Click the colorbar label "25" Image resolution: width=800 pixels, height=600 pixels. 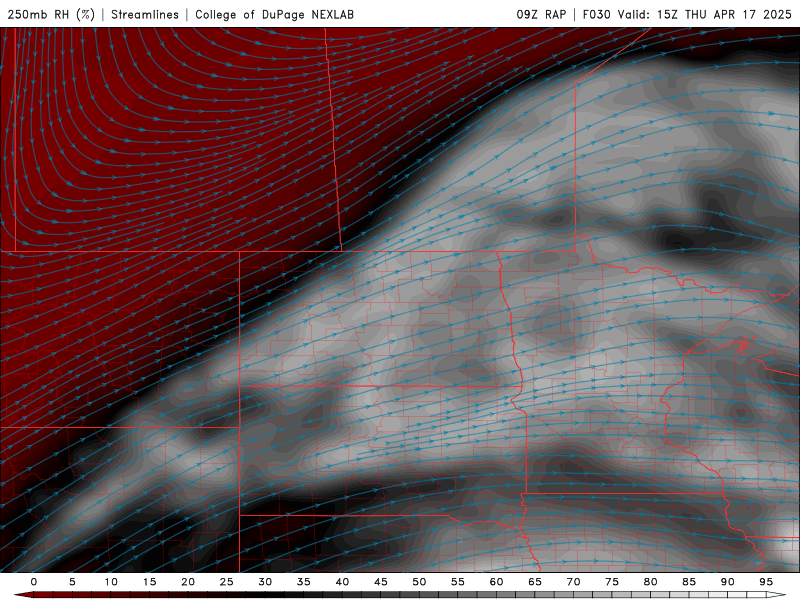[x=226, y=582]
